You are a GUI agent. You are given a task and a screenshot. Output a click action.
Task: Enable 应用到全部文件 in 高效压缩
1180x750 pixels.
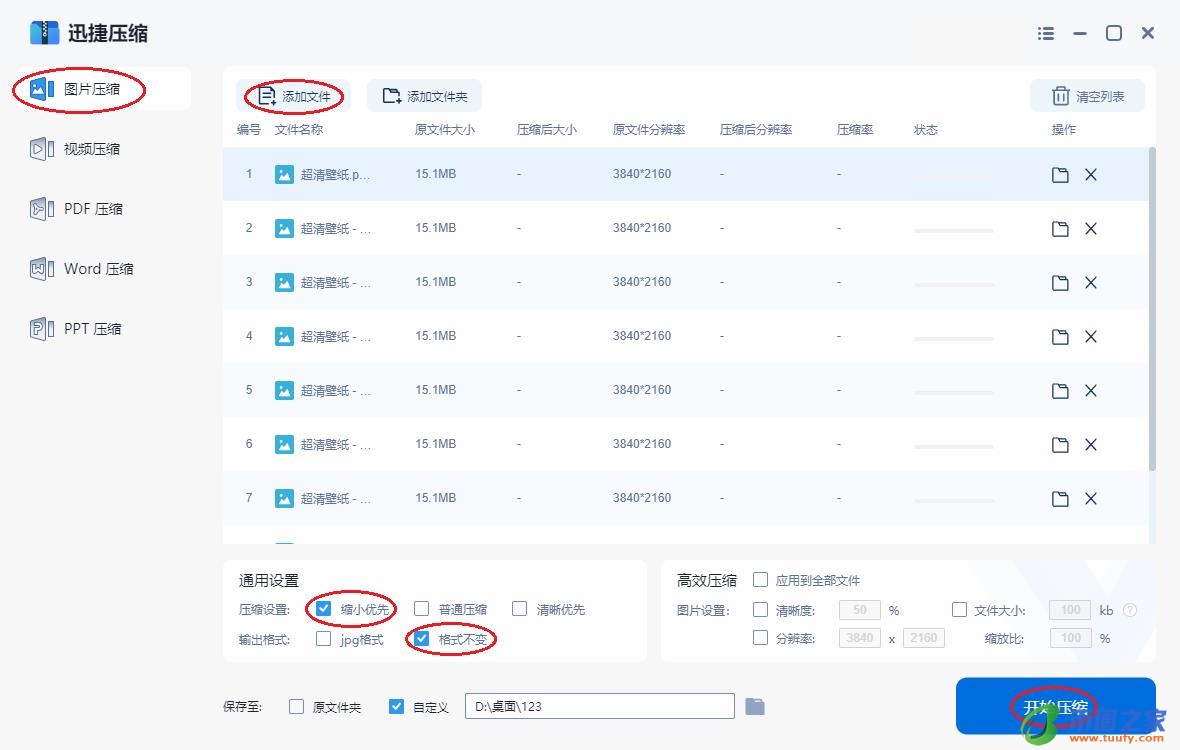(760, 579)
